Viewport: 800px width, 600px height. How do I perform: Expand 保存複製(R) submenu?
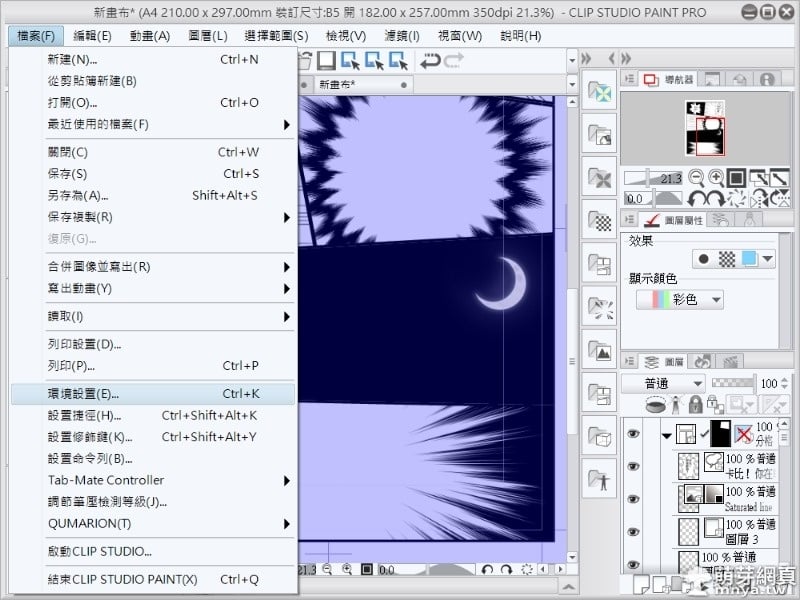click(286, 217)
